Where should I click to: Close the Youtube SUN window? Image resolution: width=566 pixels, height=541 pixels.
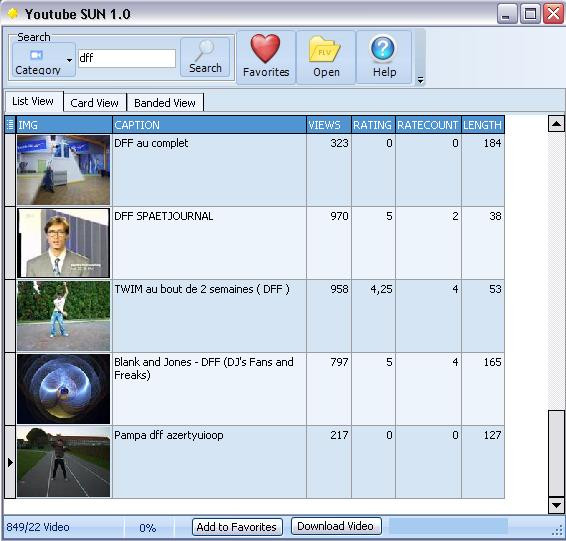pyautogui.click(x=553, y=14)
